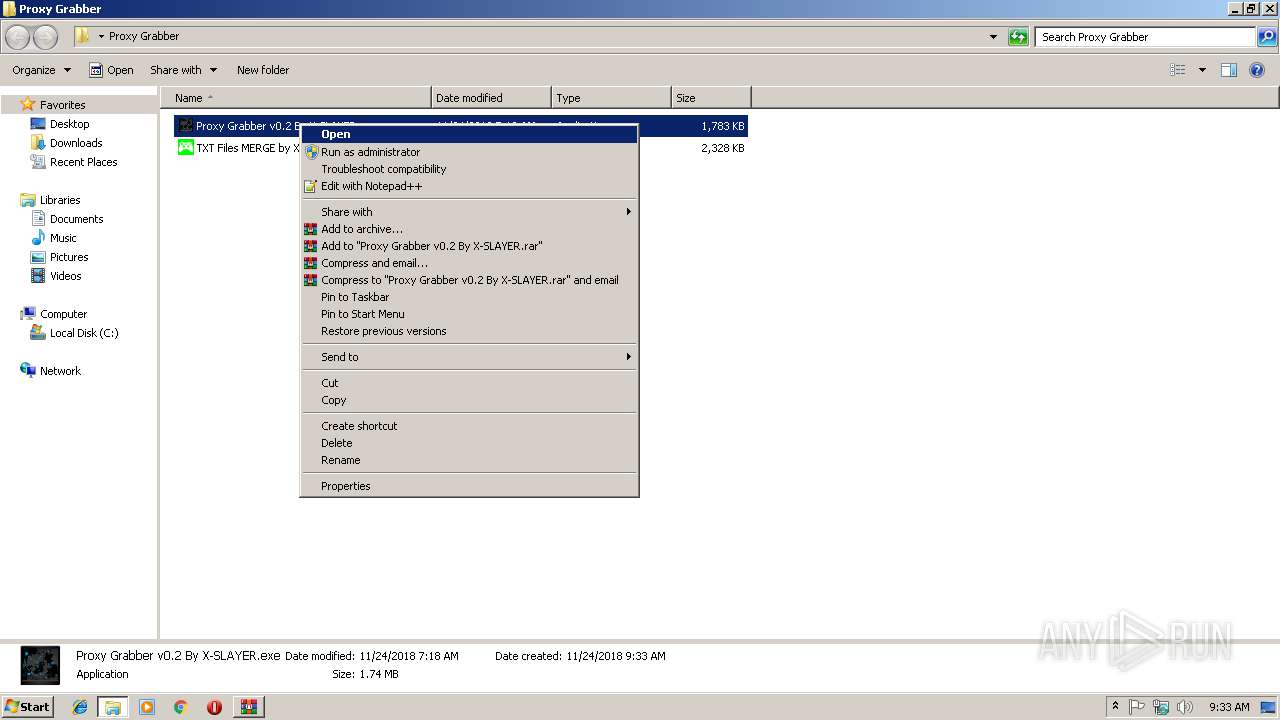1280x720 pixels.
Task: Choose Pin to Taskbar
Action: (x=469, y=297)
